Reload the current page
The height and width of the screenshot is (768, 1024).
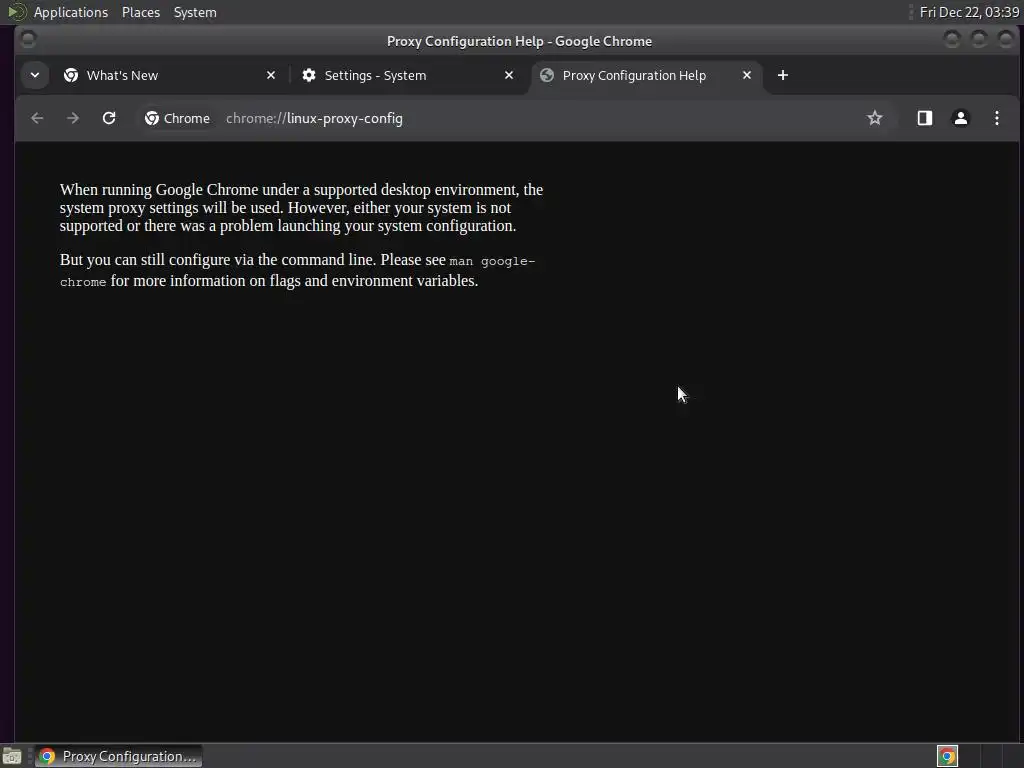109,118
